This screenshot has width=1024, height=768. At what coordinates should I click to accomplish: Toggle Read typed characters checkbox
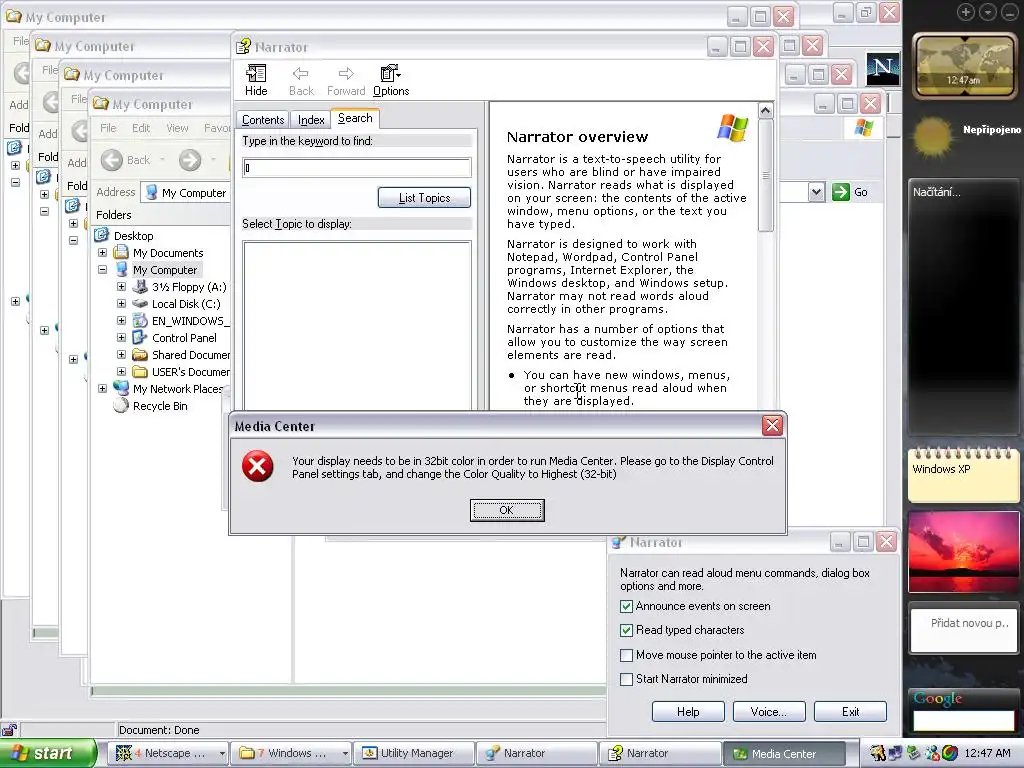(x=626, y=630)
